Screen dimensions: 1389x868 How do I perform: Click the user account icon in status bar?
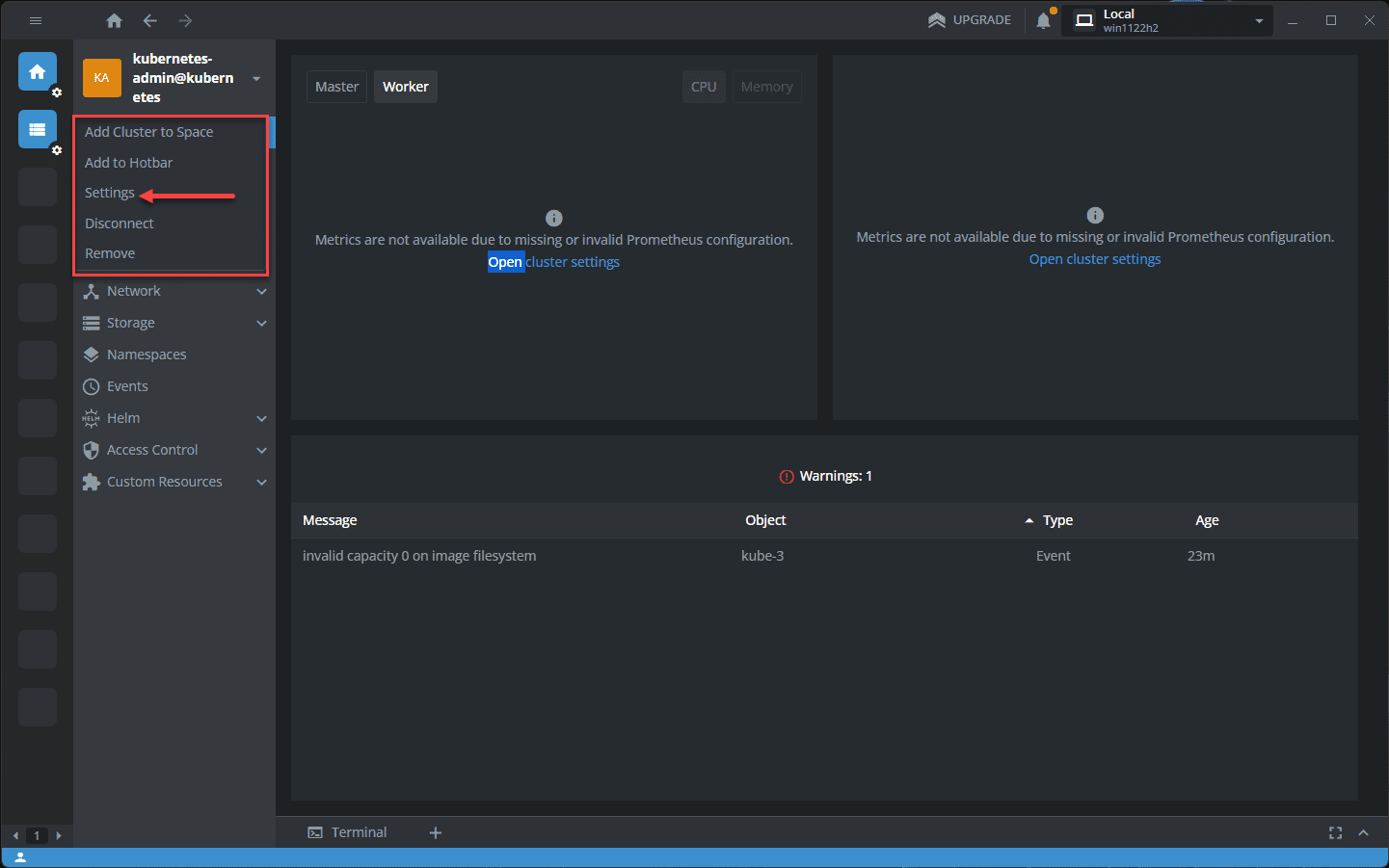tap(20, 857)
